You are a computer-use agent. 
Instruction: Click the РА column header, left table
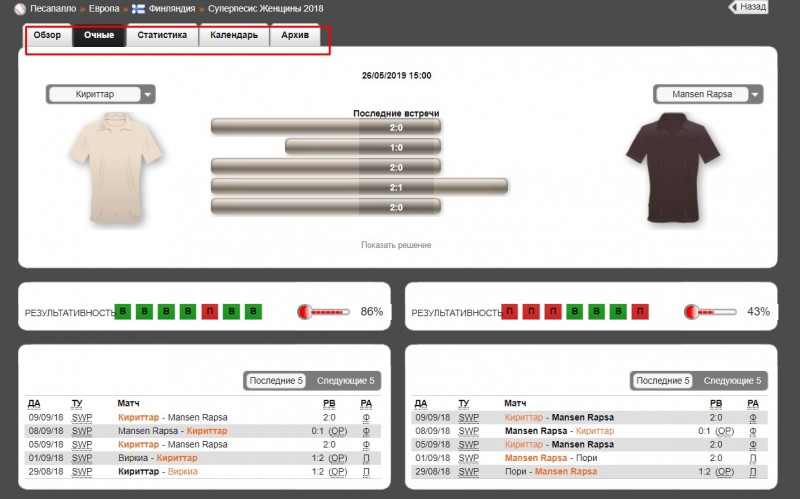point(366,404)
